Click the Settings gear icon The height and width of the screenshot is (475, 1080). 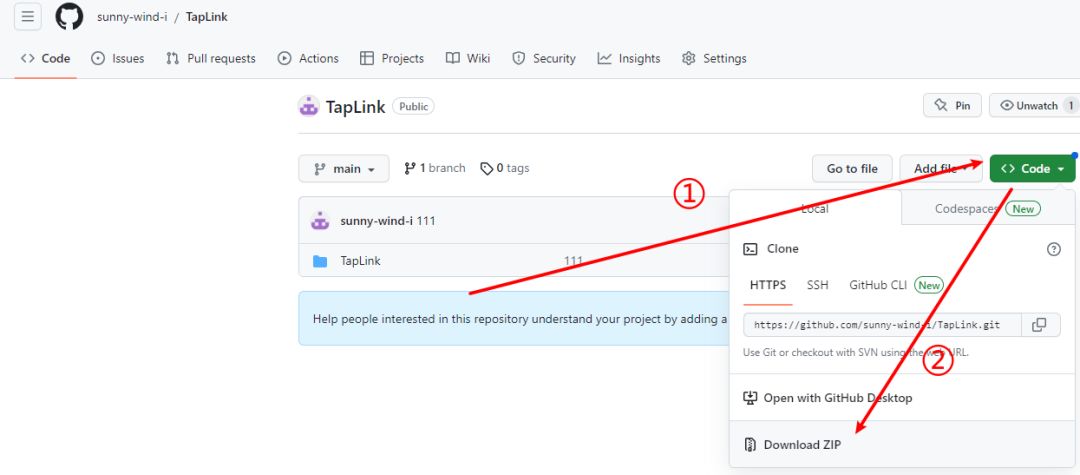tap(689, 59)
